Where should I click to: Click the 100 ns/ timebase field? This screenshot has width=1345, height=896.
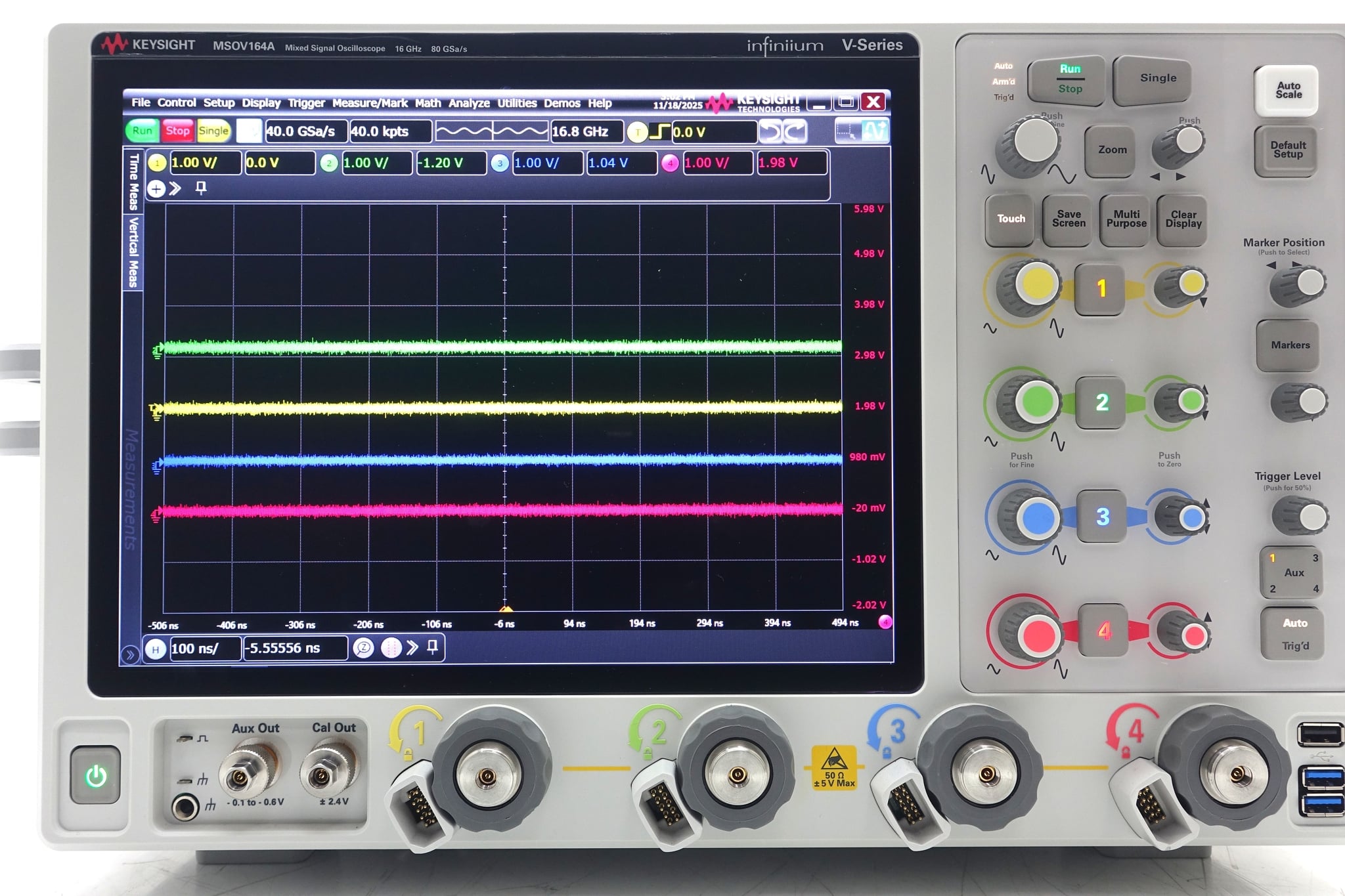[x=204, y=649]
